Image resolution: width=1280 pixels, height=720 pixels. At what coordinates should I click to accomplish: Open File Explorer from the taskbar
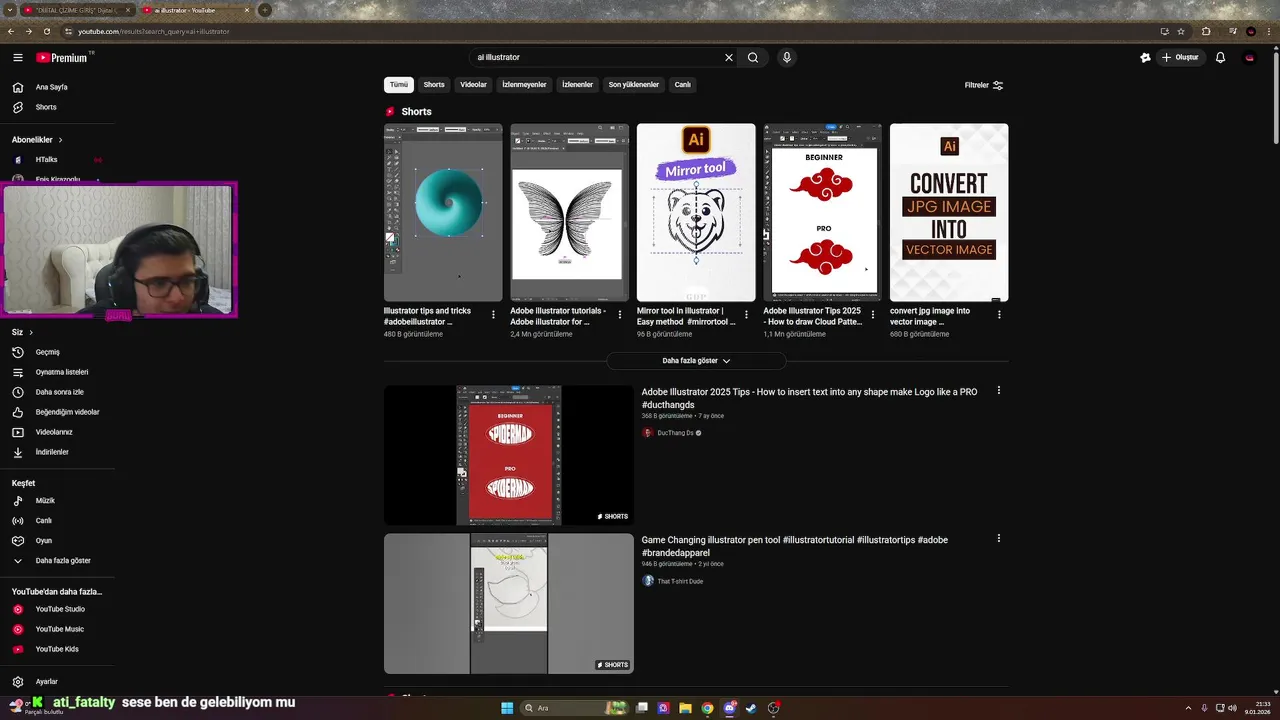pos(685,708)
